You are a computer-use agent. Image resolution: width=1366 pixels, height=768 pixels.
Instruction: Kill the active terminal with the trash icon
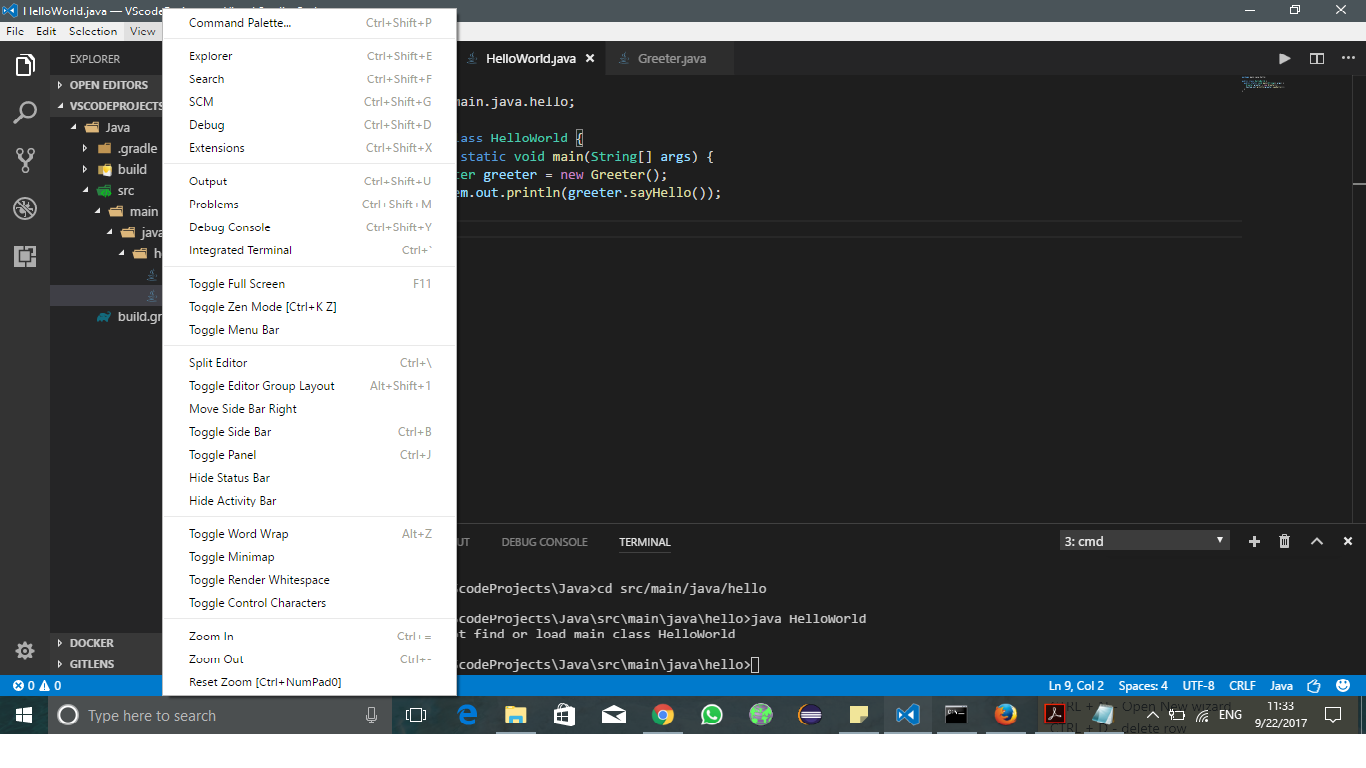click(x=1284, y=541)
